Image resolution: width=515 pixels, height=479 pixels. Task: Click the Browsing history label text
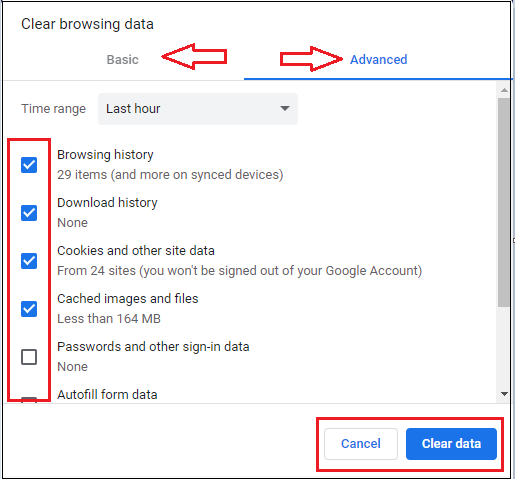click(105, 155)
